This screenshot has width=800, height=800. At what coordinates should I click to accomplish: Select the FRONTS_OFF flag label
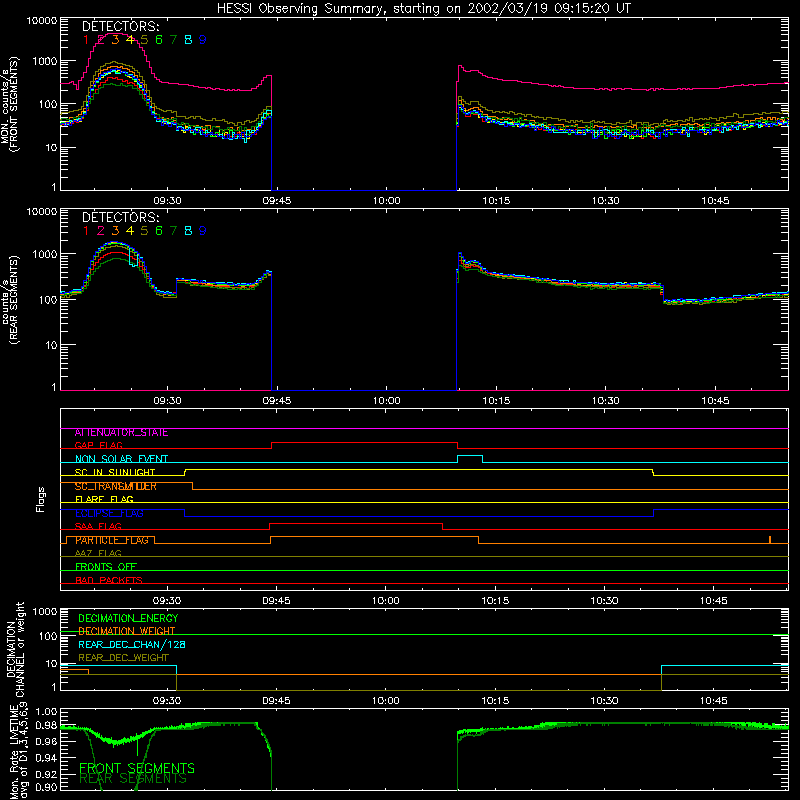(106, 567)
